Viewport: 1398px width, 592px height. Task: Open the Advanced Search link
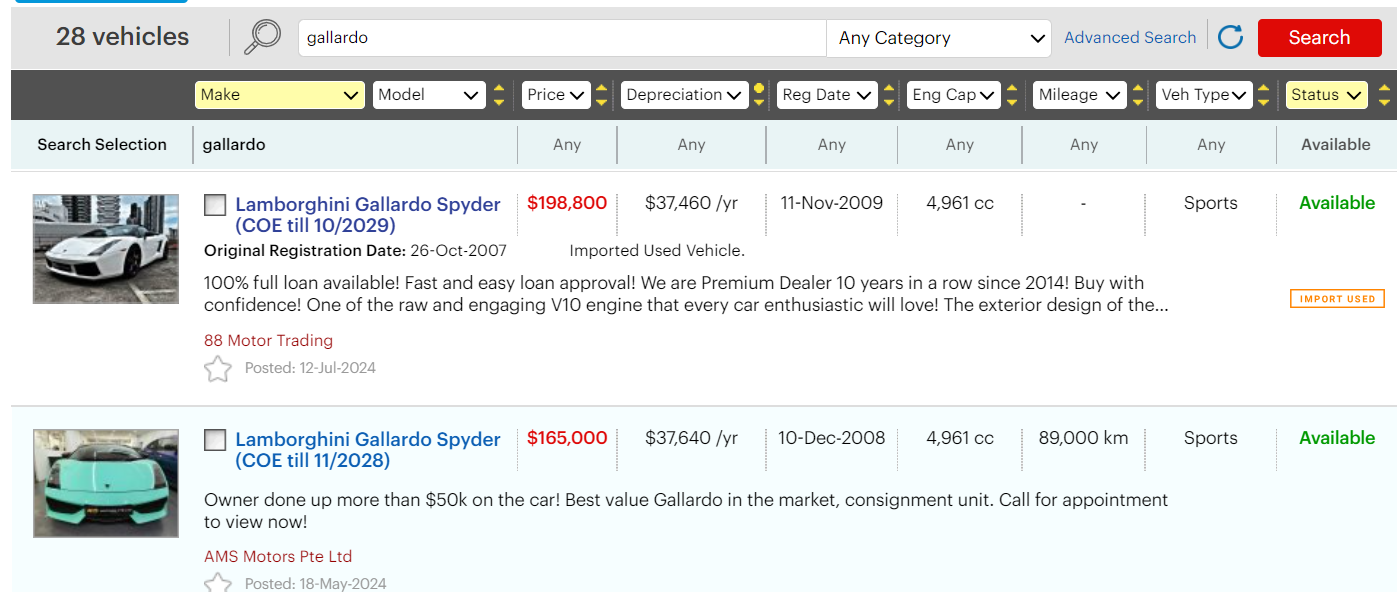(x=1130, y=38)
